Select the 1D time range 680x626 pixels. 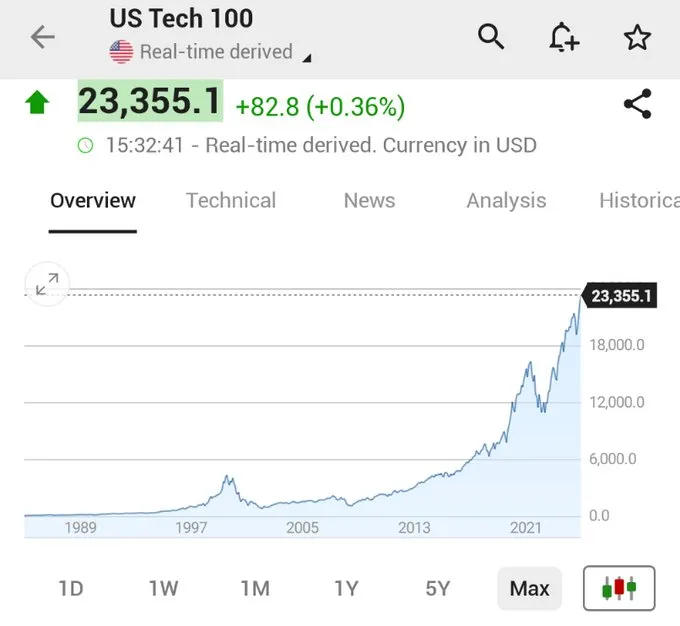[x=70, y=588]
